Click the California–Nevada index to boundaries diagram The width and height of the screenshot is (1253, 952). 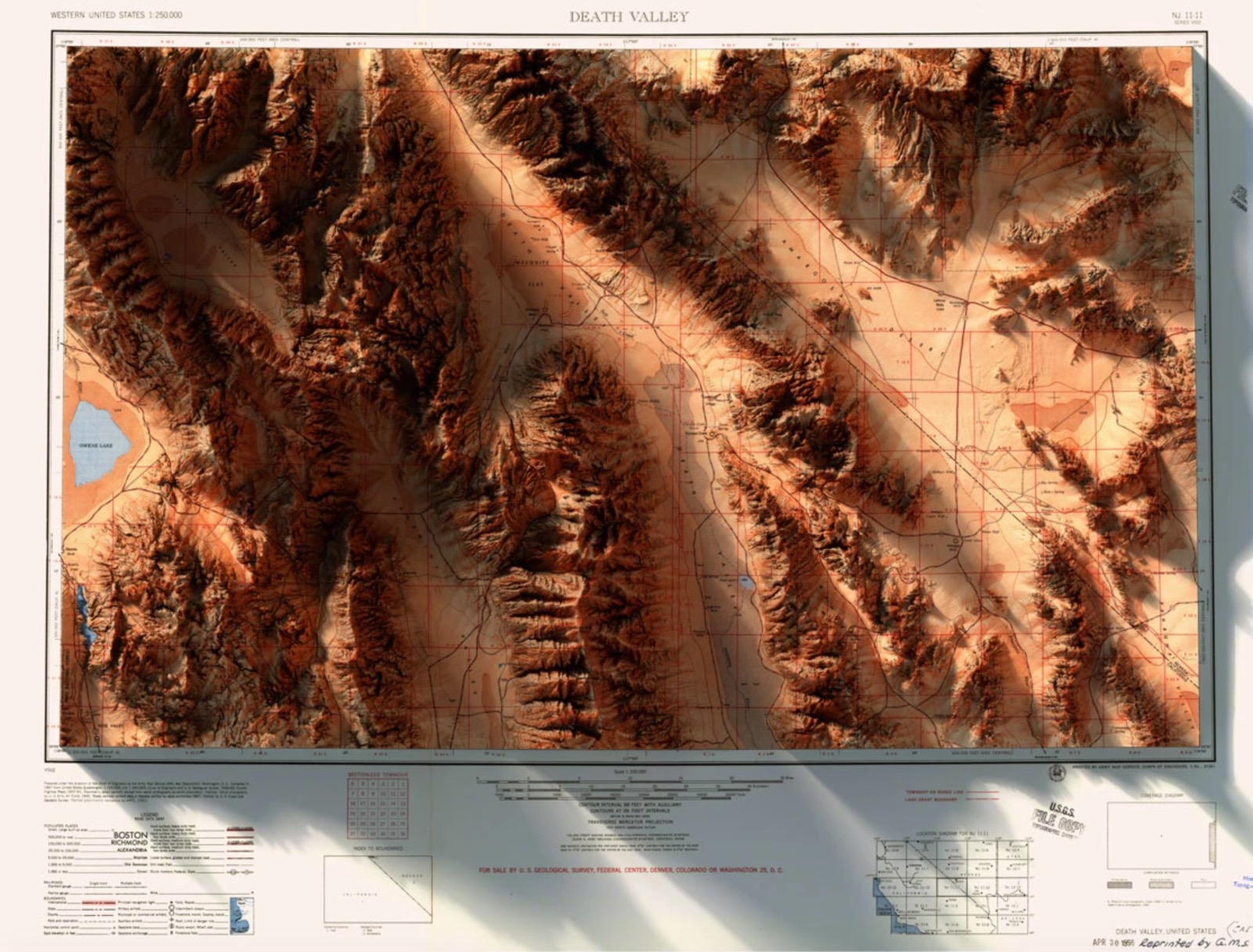(x=377, y=889)
